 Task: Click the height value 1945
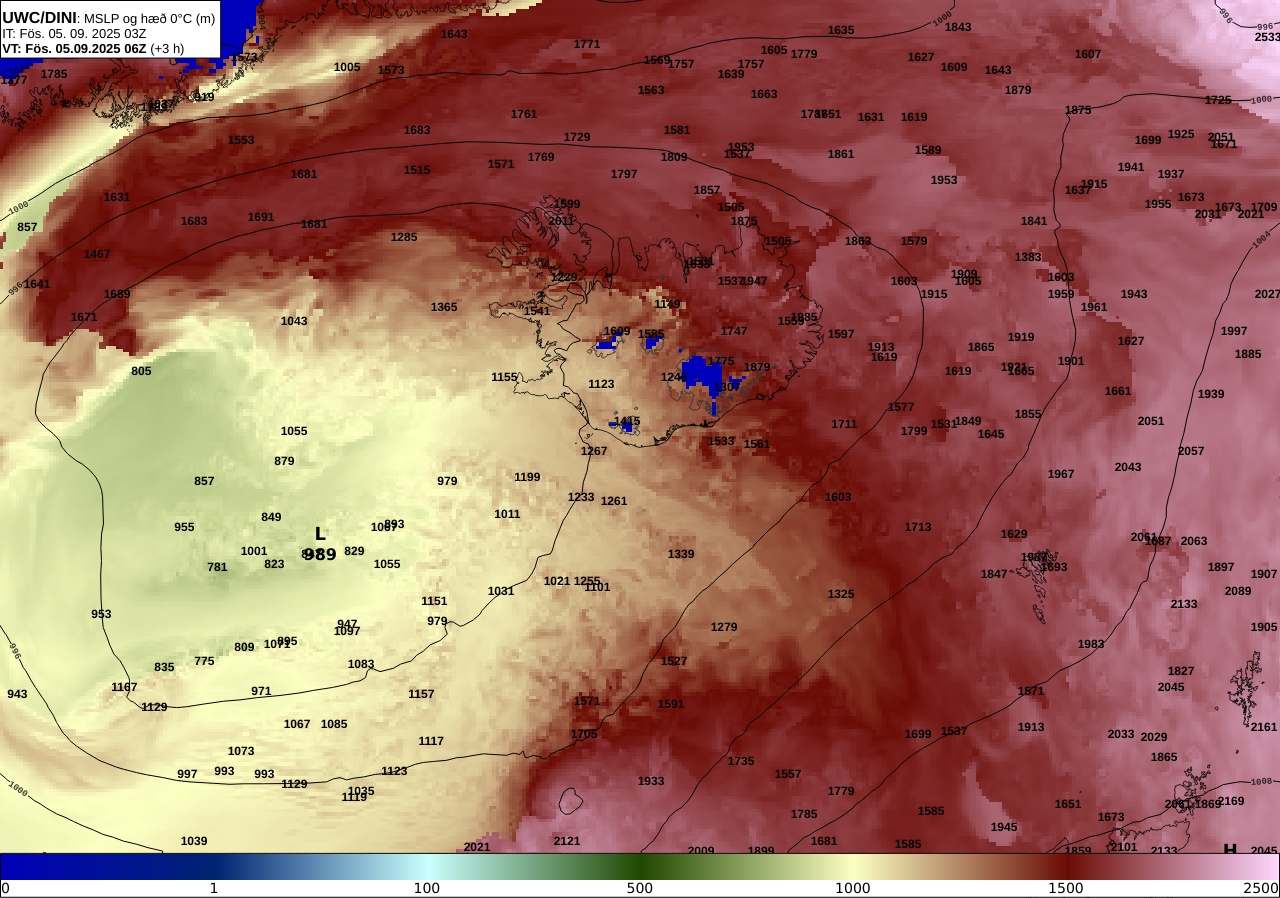(x=1004, y=827)
